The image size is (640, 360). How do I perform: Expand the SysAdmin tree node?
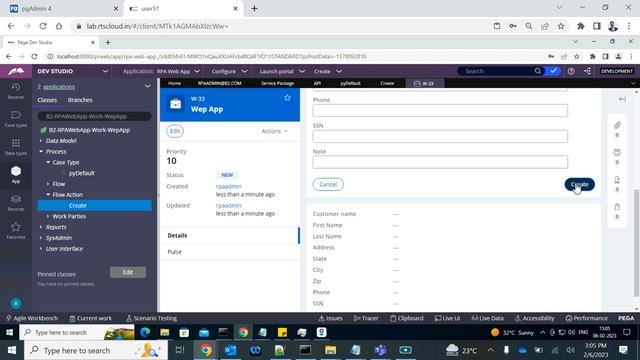point(41,238)
